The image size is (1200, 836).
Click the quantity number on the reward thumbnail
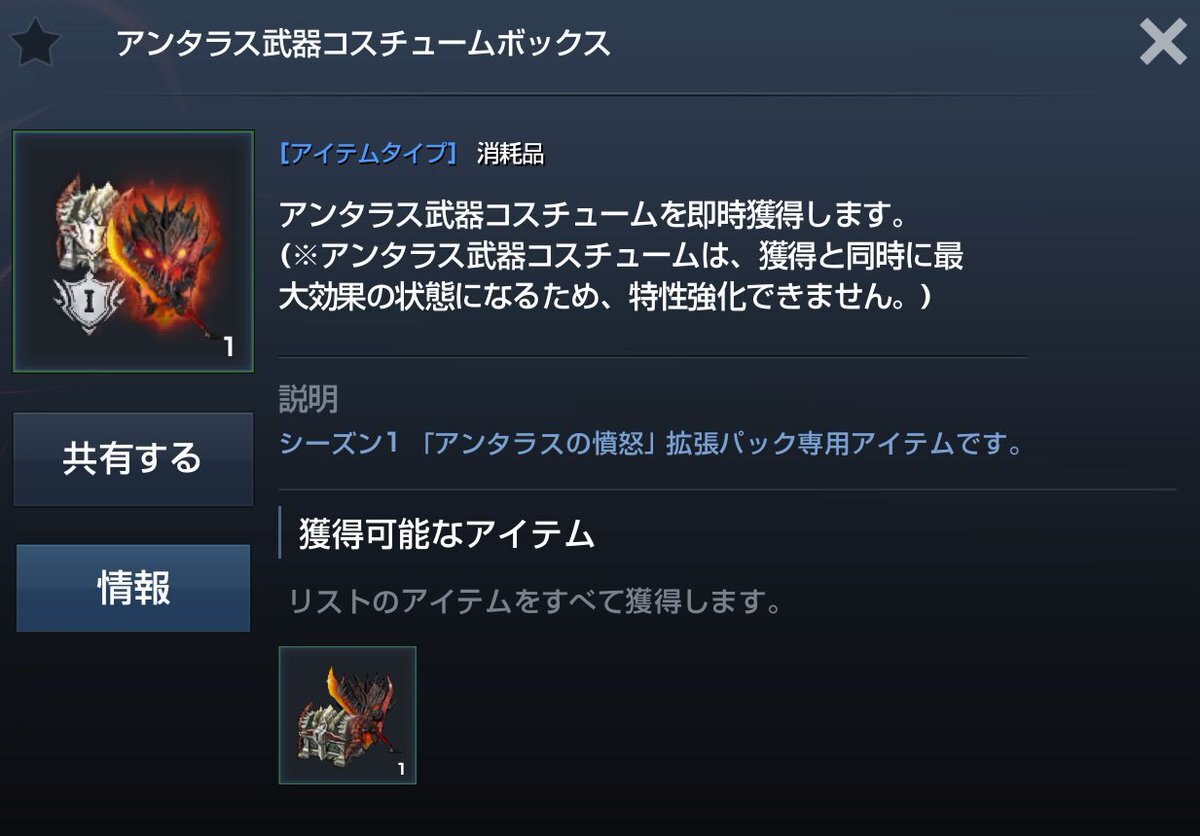point(401,769)
